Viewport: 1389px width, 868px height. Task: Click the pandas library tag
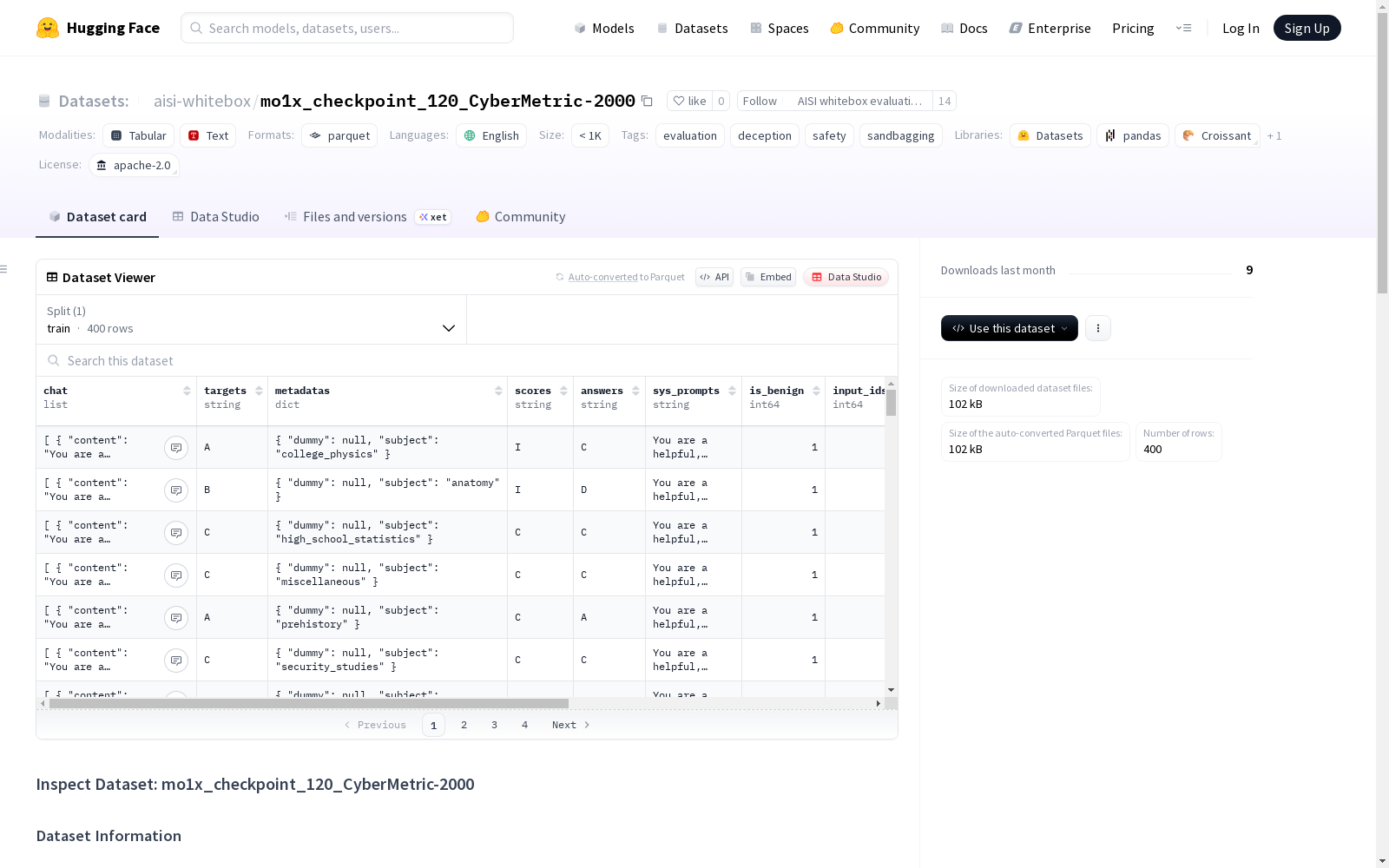pyautogui.click(x=1133, y=135)
